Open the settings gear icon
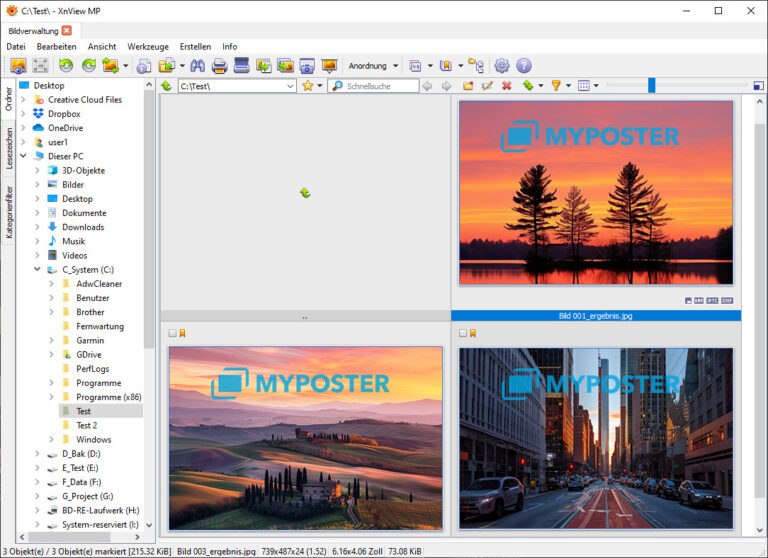 [x=502, y=66]
